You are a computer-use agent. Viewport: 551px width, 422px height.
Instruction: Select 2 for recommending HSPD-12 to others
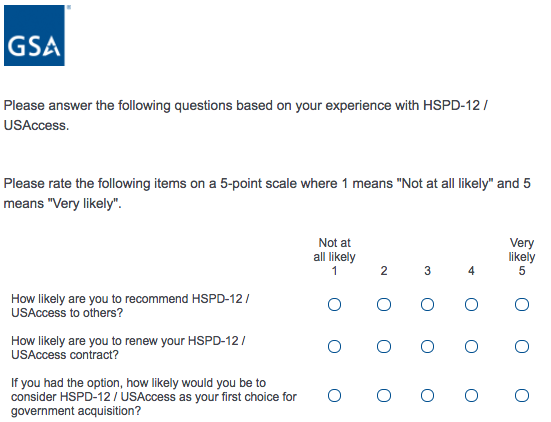click(x=384, y=304)
